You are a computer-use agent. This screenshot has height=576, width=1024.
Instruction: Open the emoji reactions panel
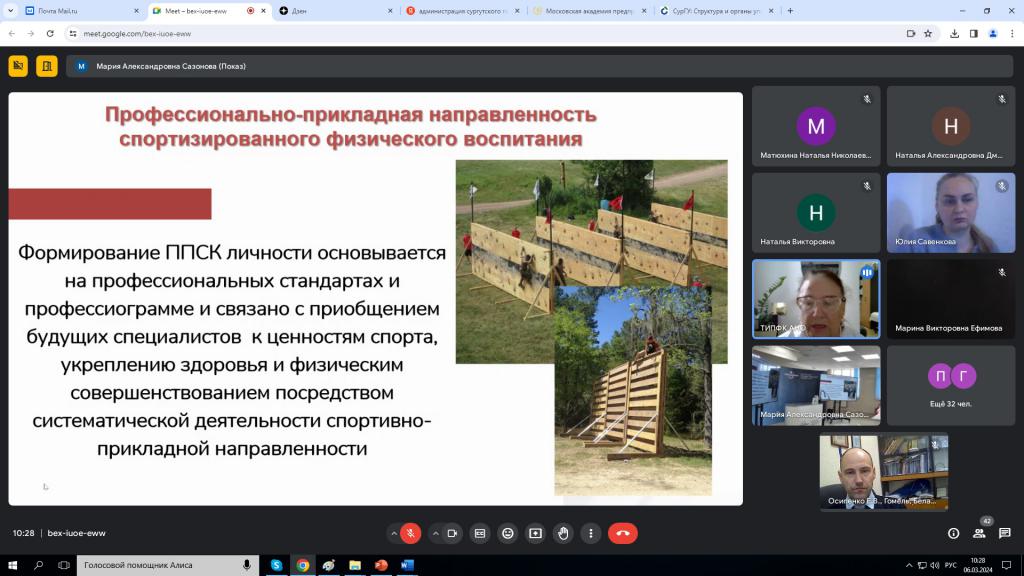point(508,533)
